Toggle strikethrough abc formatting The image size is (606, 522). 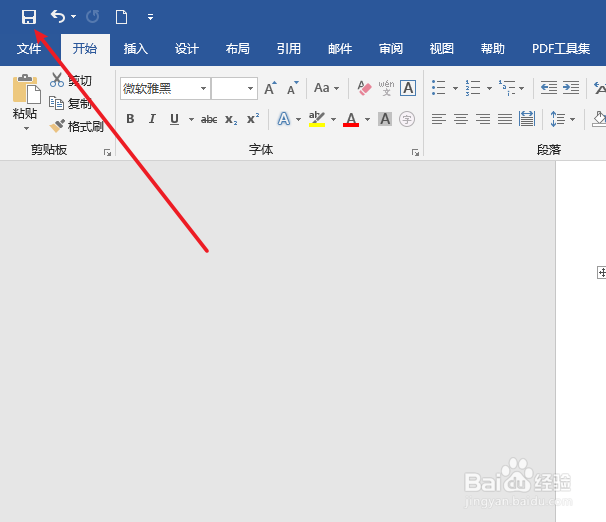(x=209, y=119)
